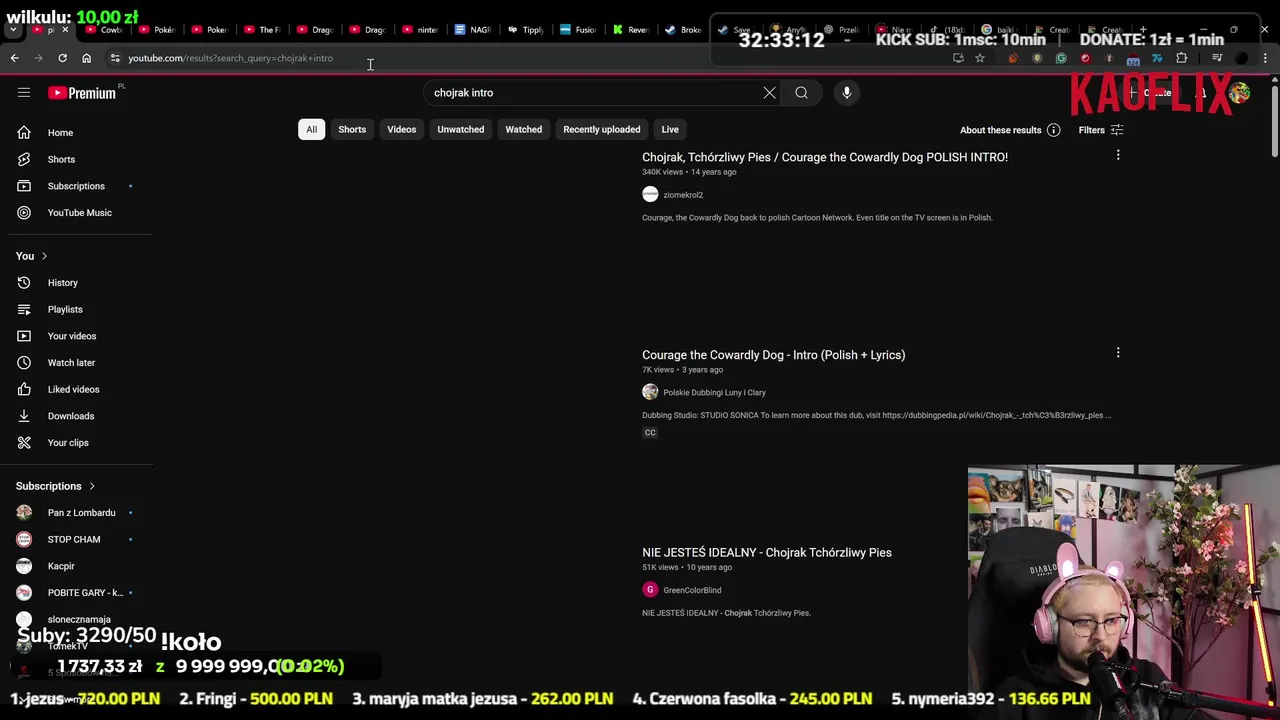Click the browser home button

[86, 58]
